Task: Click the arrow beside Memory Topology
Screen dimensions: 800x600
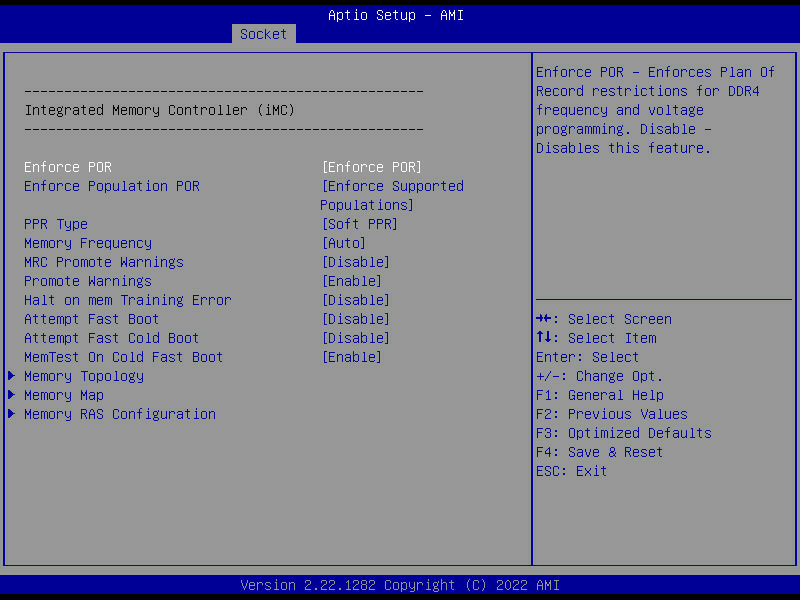Action: pyautogui.click(x=11, y=376)
